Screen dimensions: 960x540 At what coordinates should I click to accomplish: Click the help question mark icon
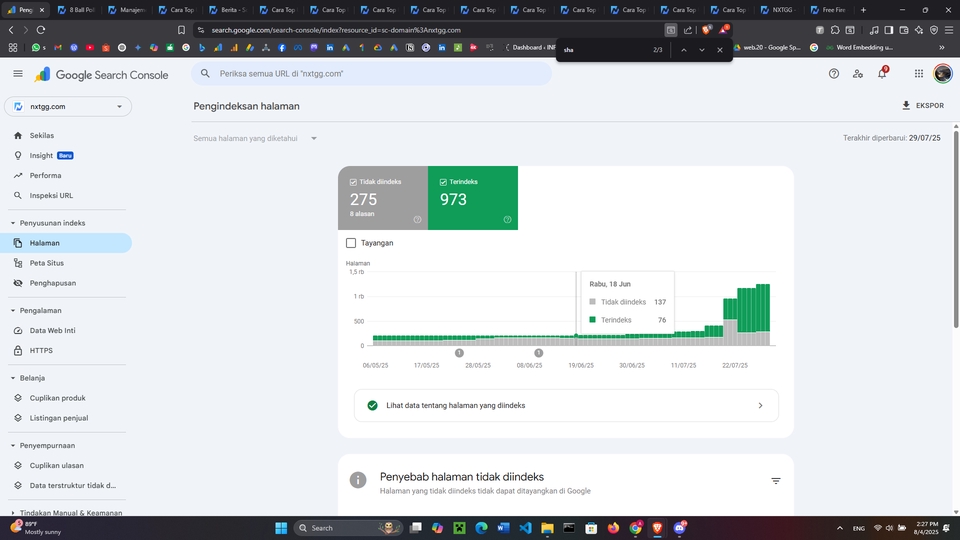coord(834,74)
